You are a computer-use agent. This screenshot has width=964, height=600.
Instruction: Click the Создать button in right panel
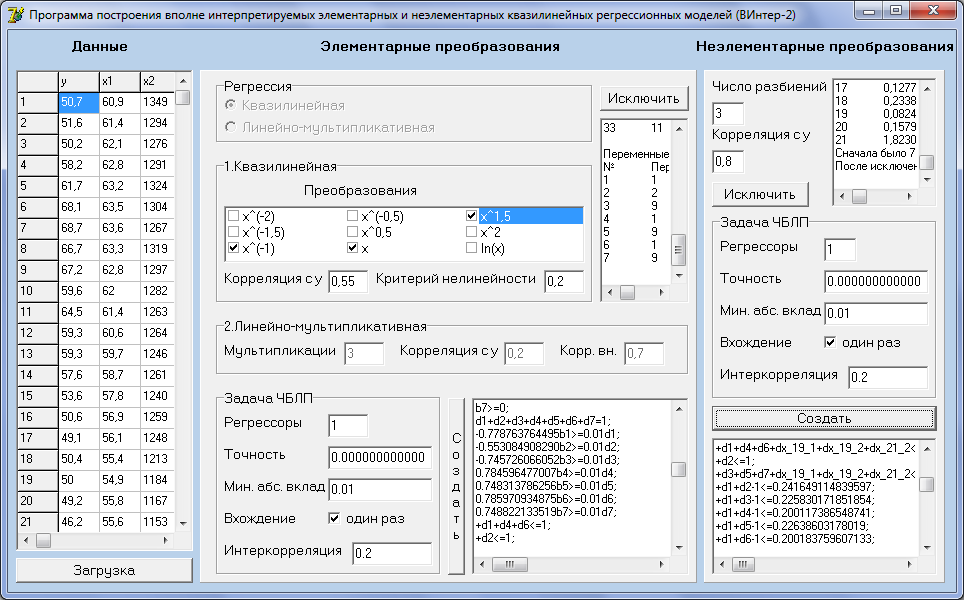tap(824, 418)
